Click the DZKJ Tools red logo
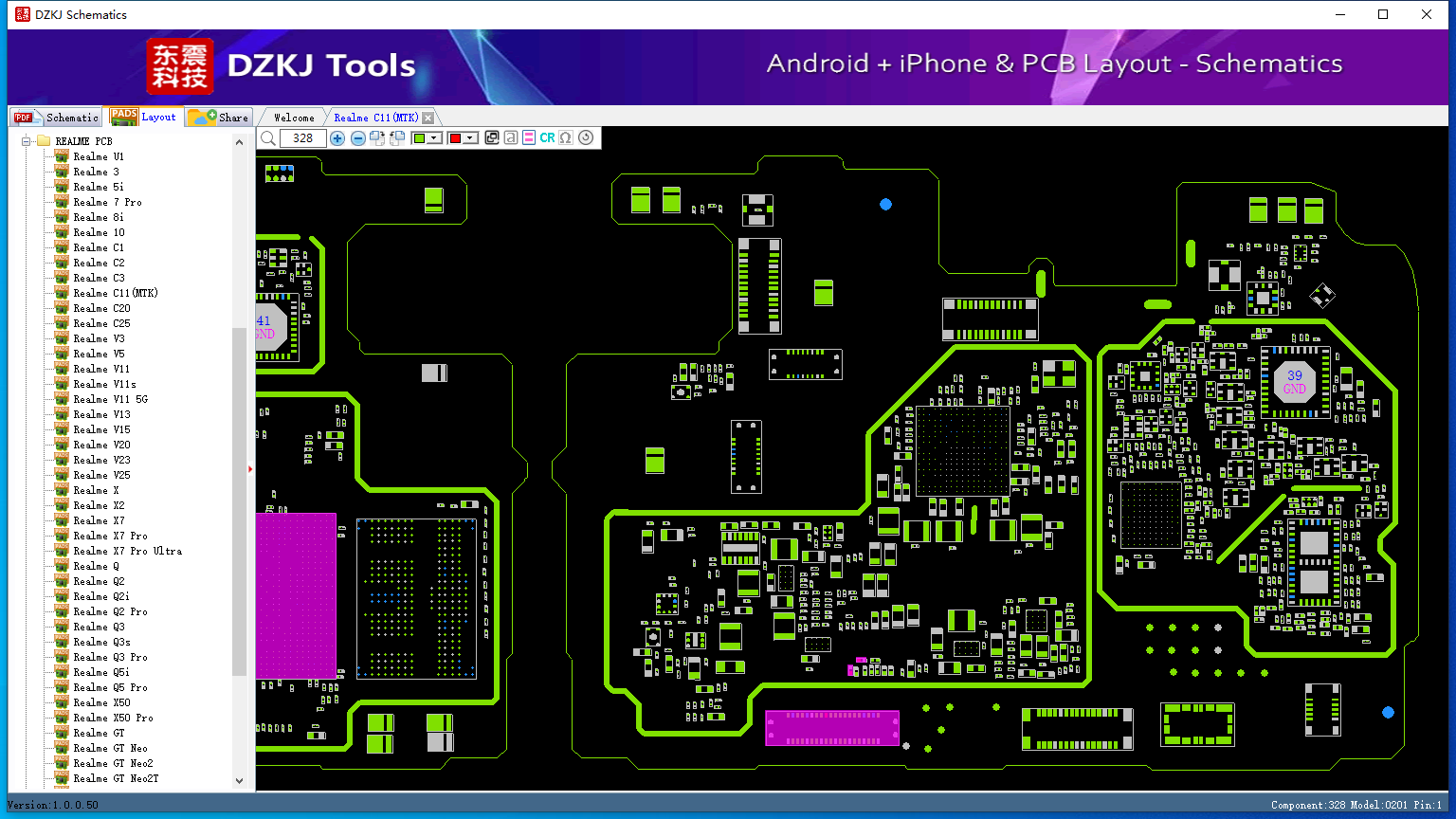The image size is (1456, 819). pos(179,66)
